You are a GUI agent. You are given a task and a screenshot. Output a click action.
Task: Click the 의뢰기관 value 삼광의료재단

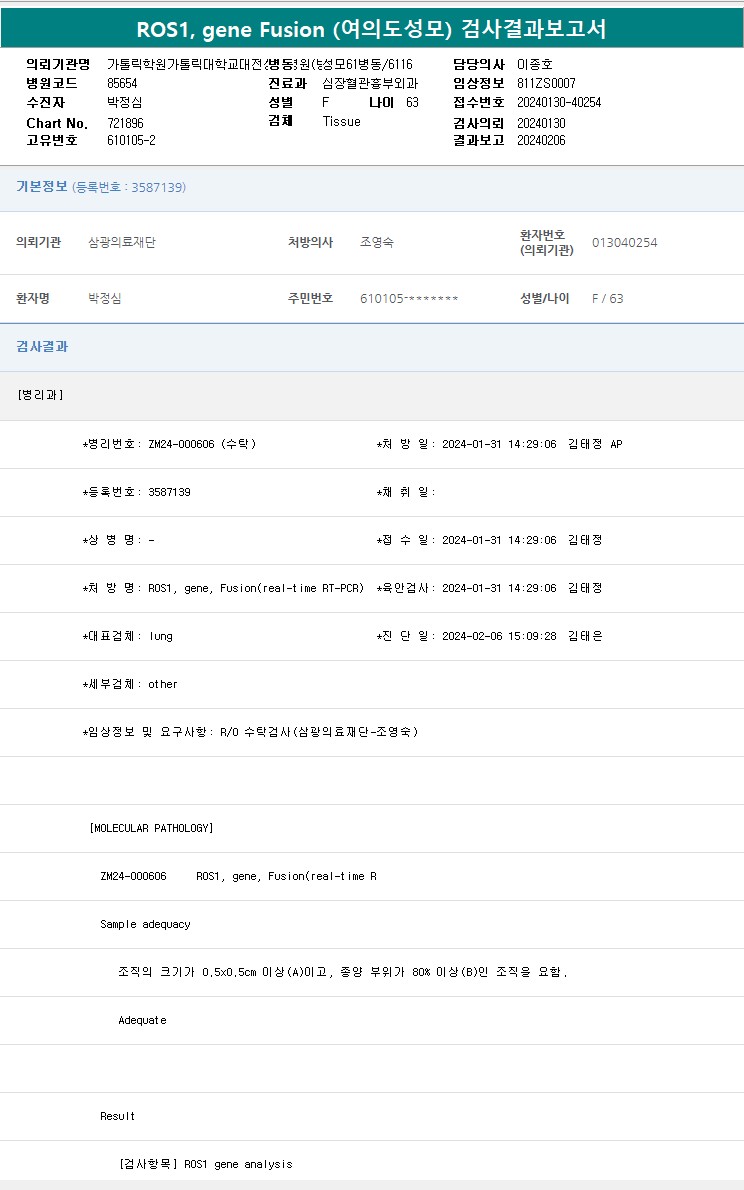click(x=122, y=243)
